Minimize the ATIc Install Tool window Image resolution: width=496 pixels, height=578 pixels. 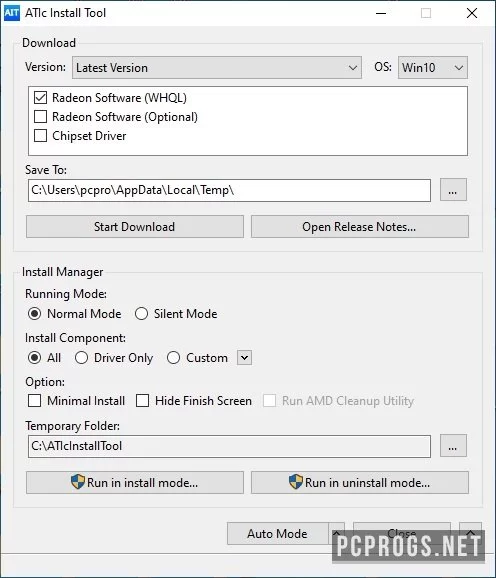(x=381, y=13)
